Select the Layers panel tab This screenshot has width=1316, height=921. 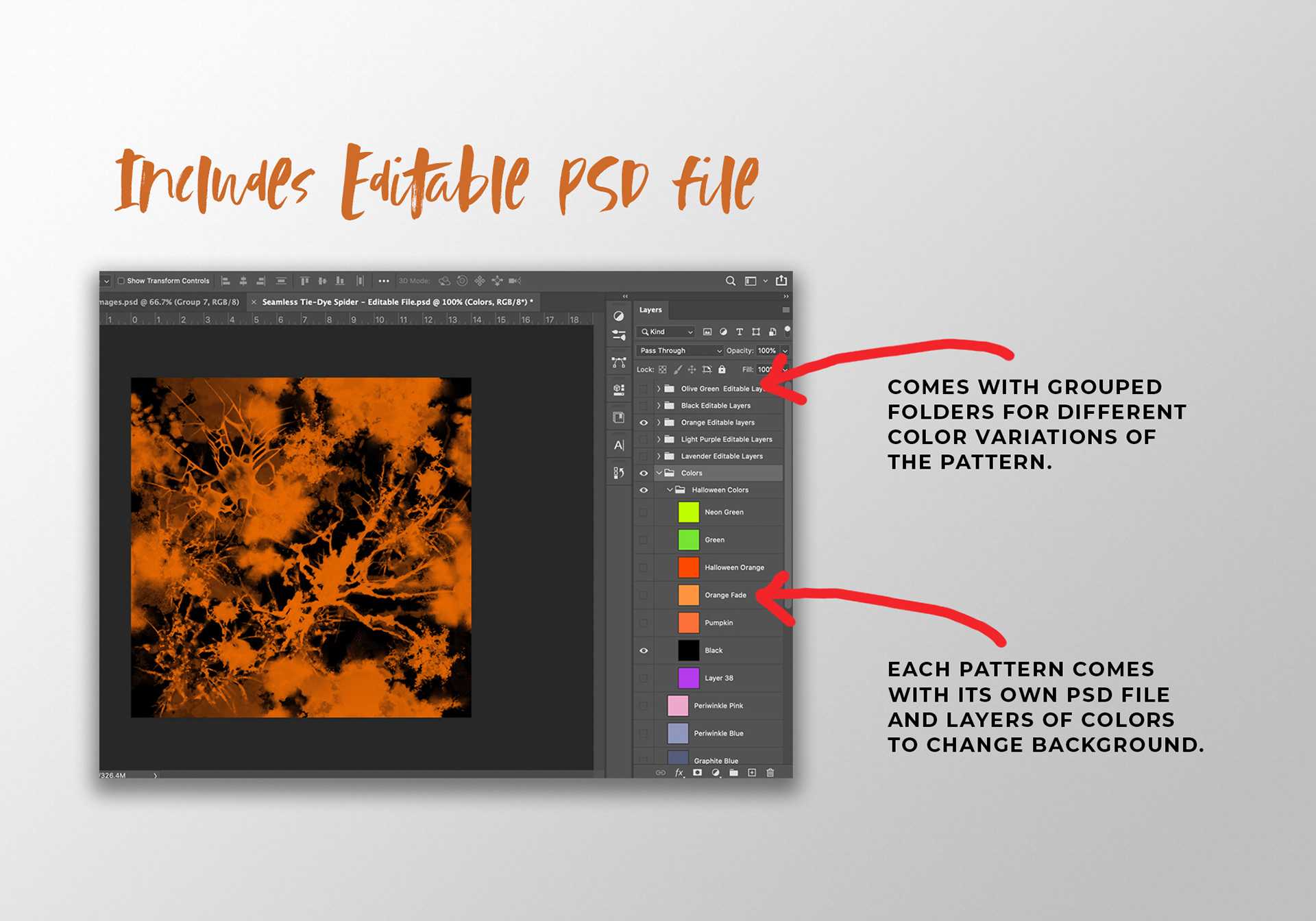(x=650, y=310)
